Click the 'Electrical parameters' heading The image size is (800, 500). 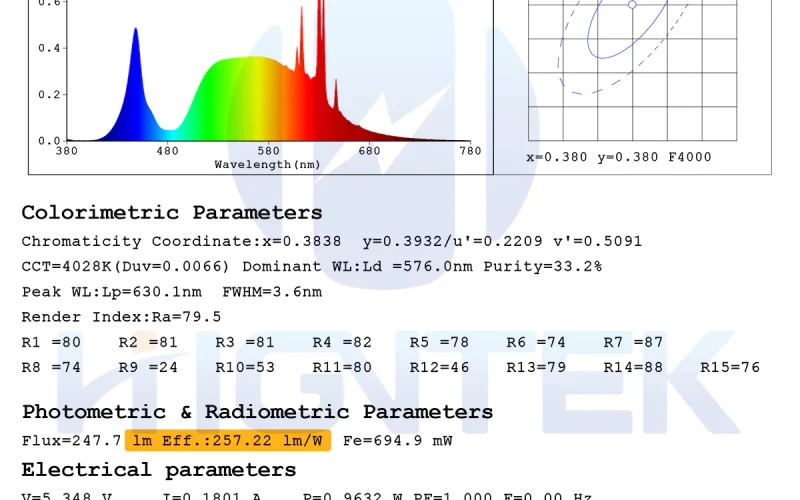click(159, 470)
